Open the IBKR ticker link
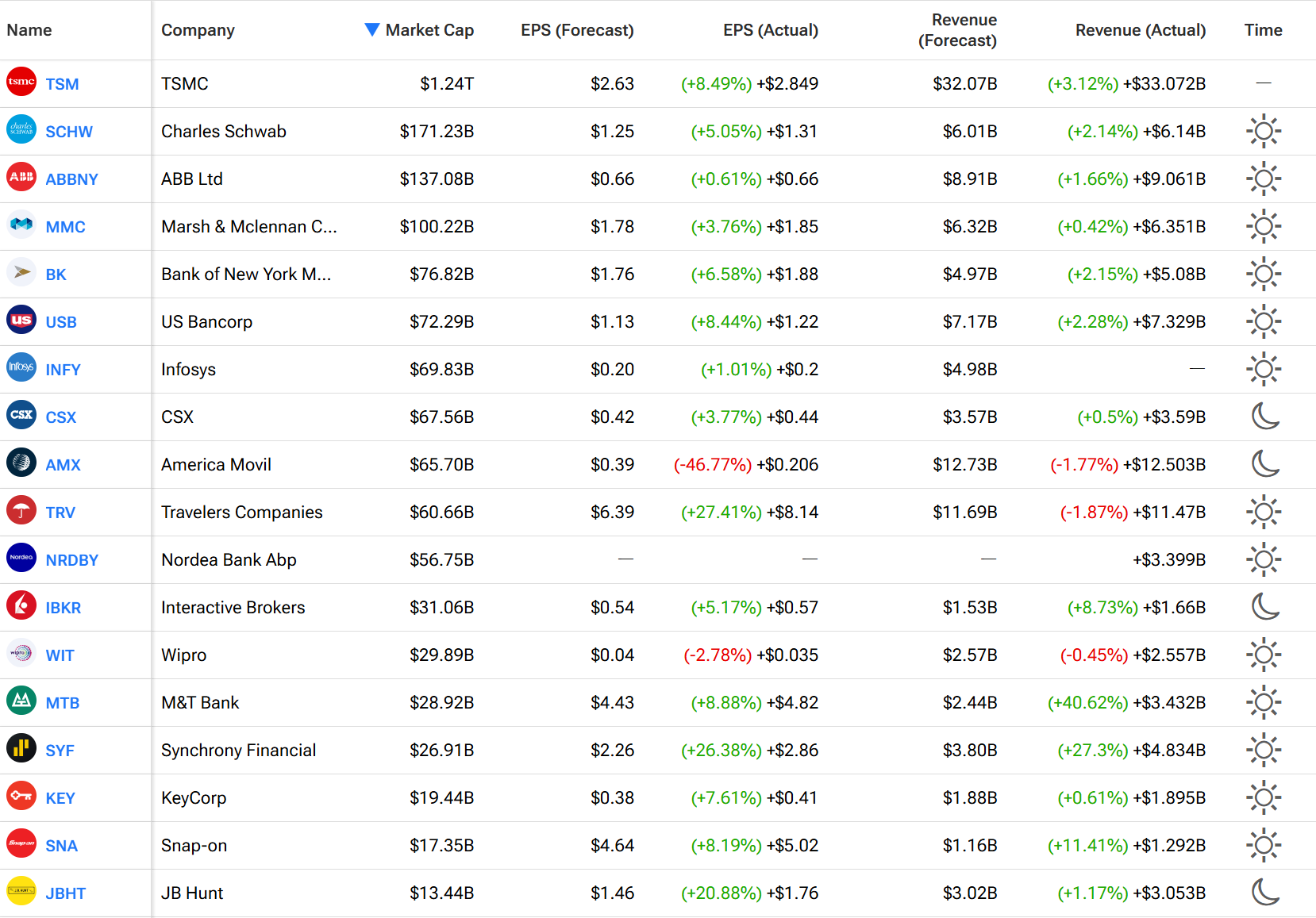Screen dimensions: 1316x918 [63, 608]
